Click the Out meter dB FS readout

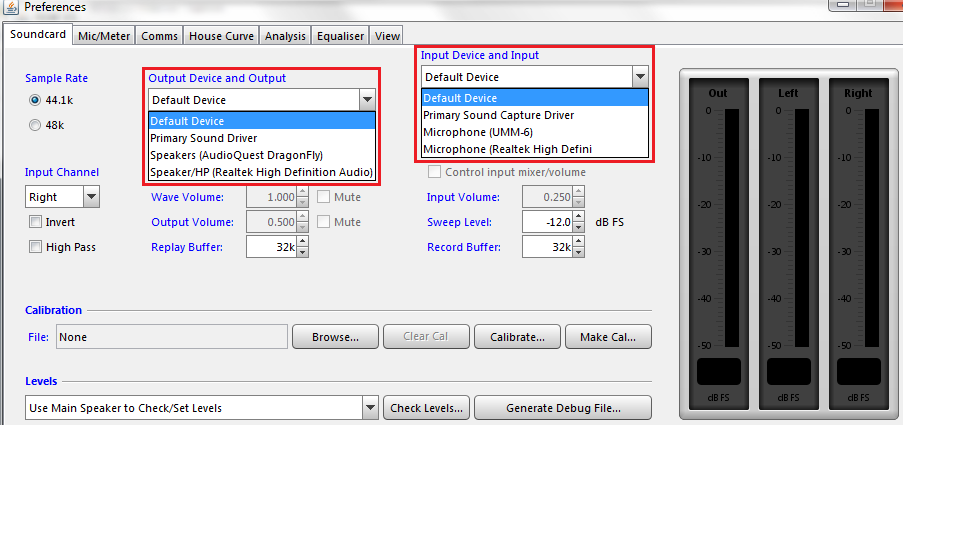[x=719, y=371]
